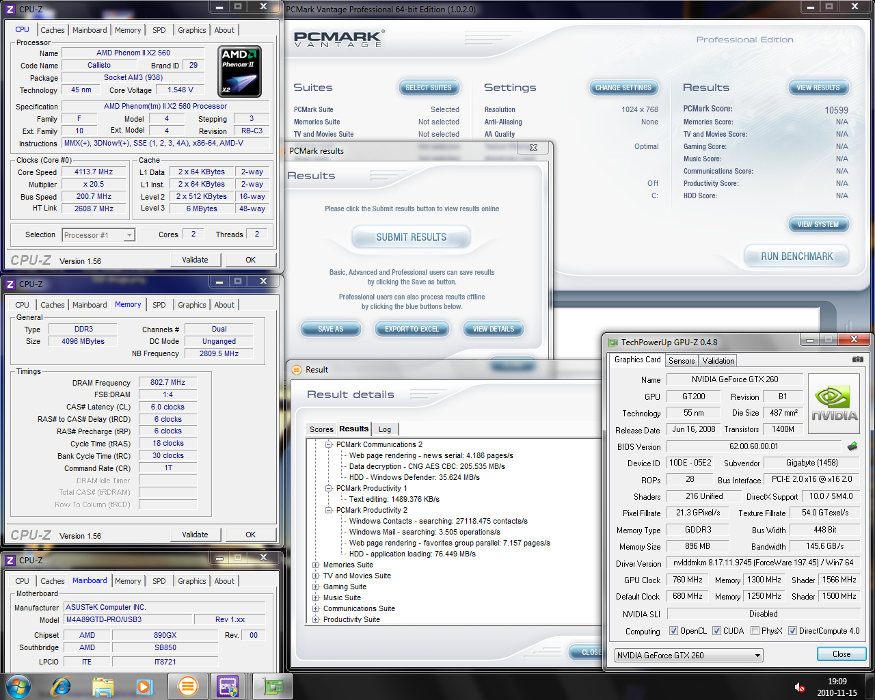Image resolution: width=875 pixels, height=700 pixels.
Task: Click the Close button in GPU-Z
Action: [x=842, y=654]
